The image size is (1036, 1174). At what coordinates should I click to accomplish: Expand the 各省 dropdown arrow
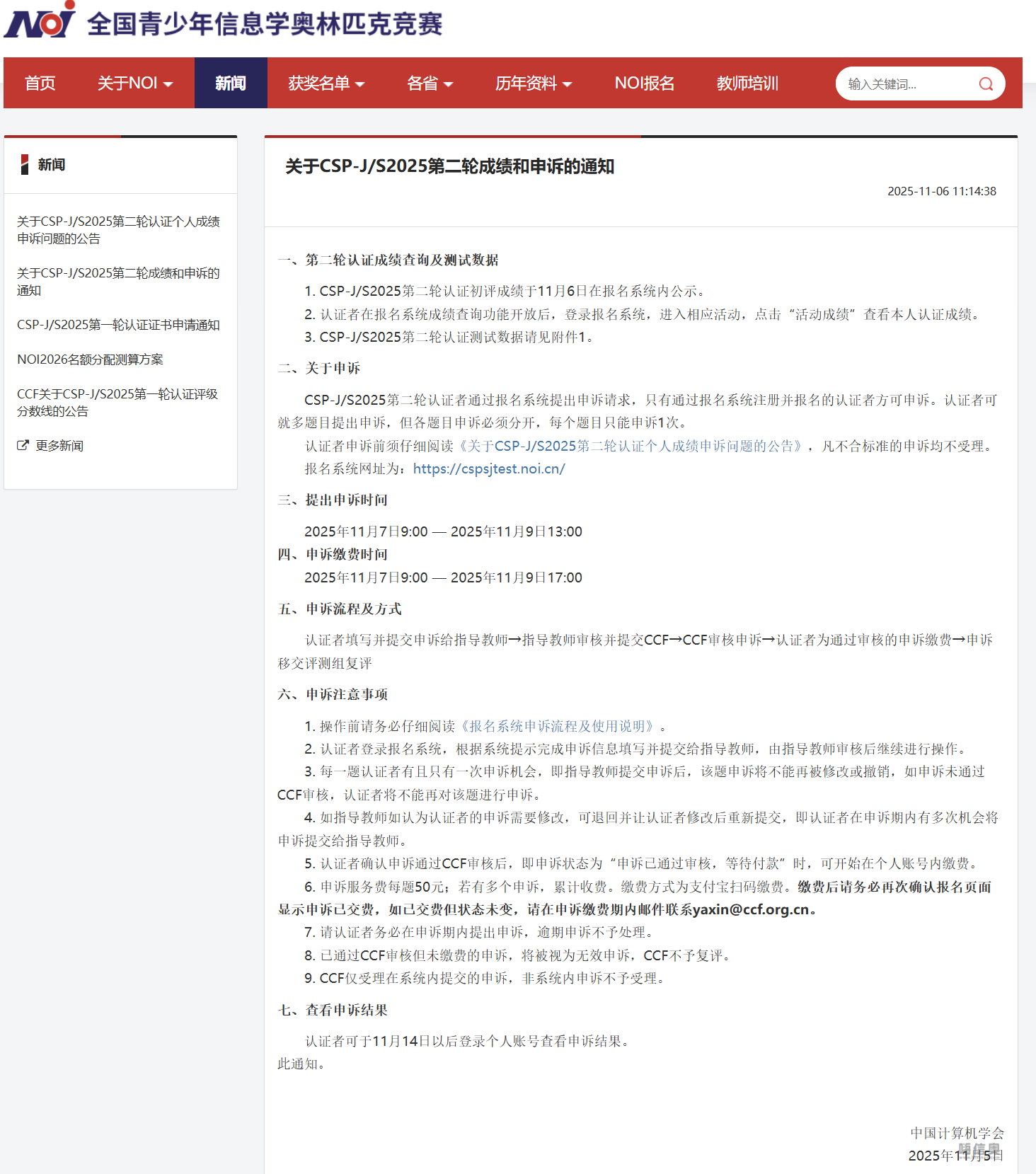(448, 84)
